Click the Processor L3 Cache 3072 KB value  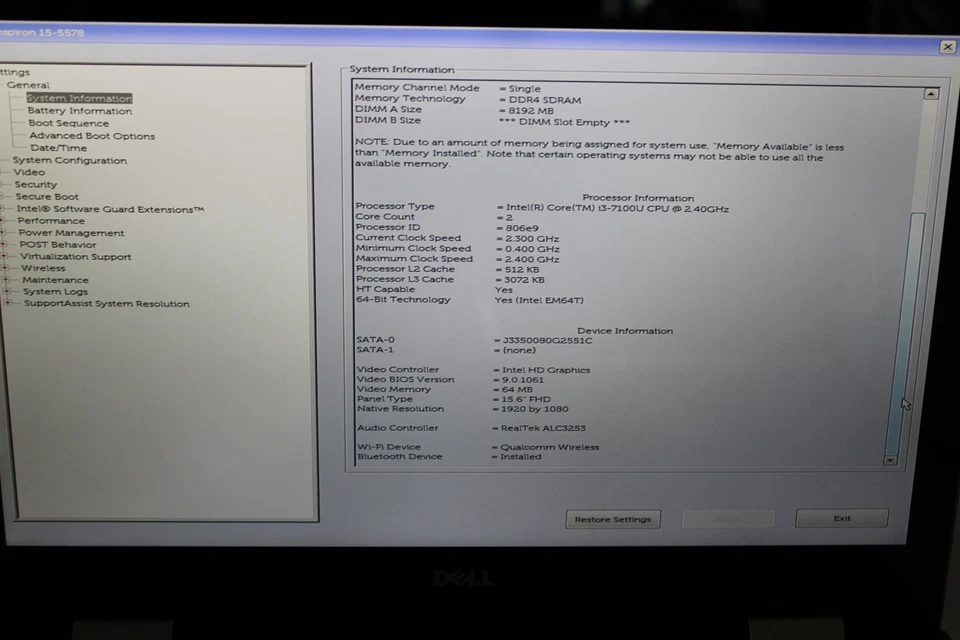[x=525, y=280]
